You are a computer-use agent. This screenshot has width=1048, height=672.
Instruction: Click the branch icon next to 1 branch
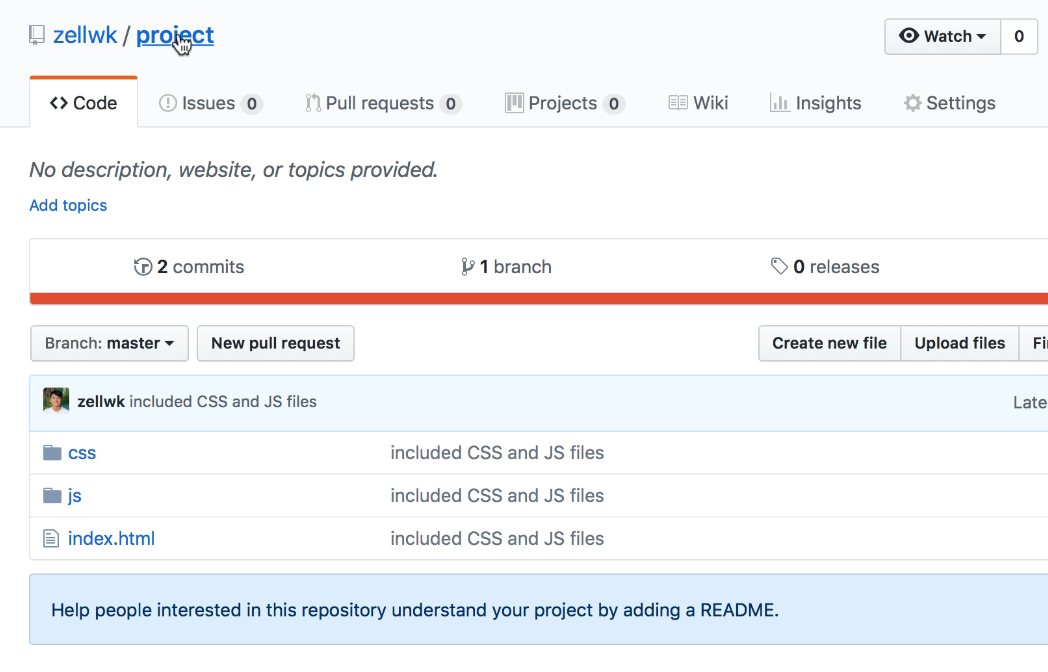coord(467,266)
